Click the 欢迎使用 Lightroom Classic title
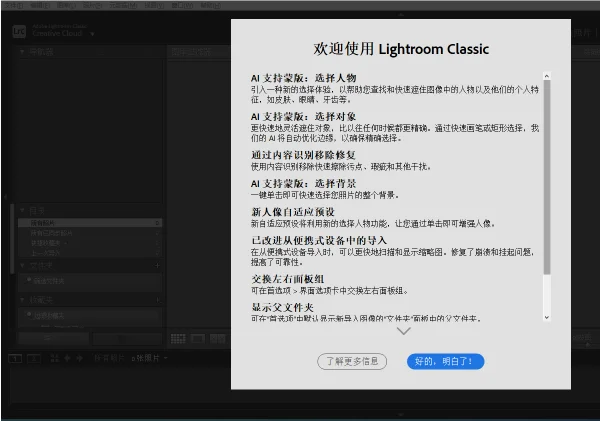 401,49
